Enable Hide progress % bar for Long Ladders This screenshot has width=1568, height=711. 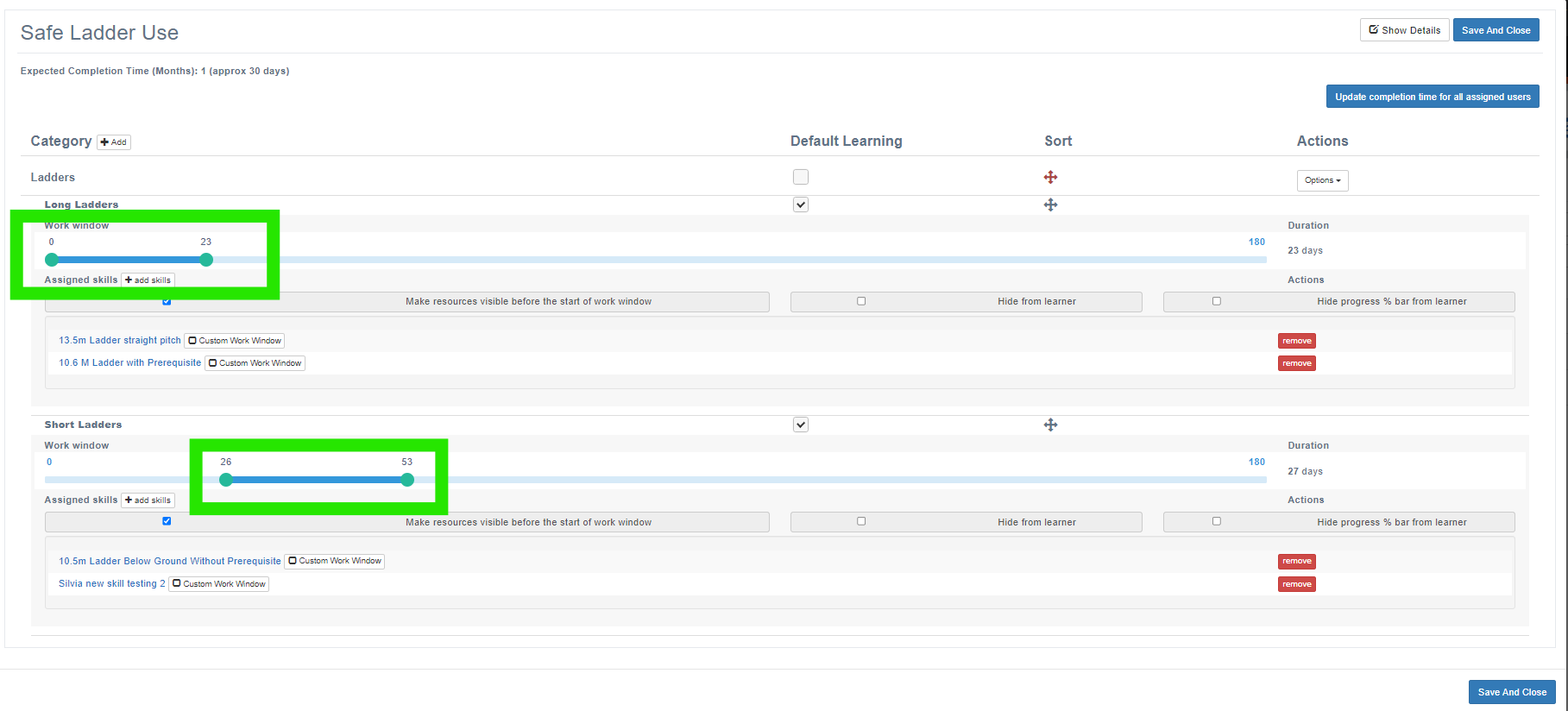pyautogui.click(x=1217, y=301)
